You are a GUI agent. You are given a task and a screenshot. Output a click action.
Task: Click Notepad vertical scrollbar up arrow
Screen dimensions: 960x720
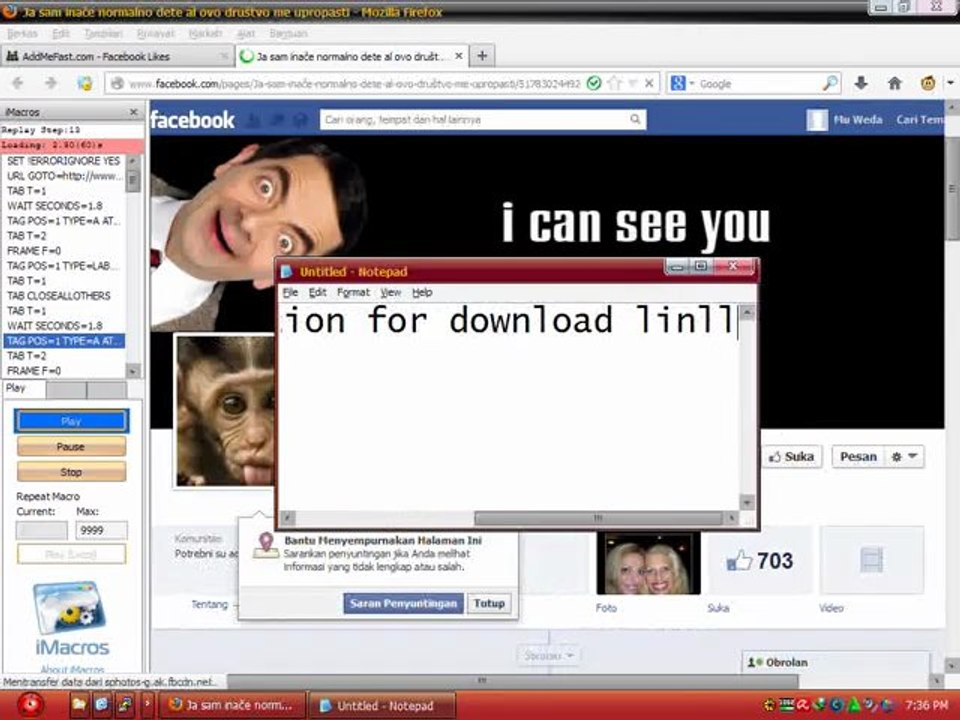[x=747, y=313]
